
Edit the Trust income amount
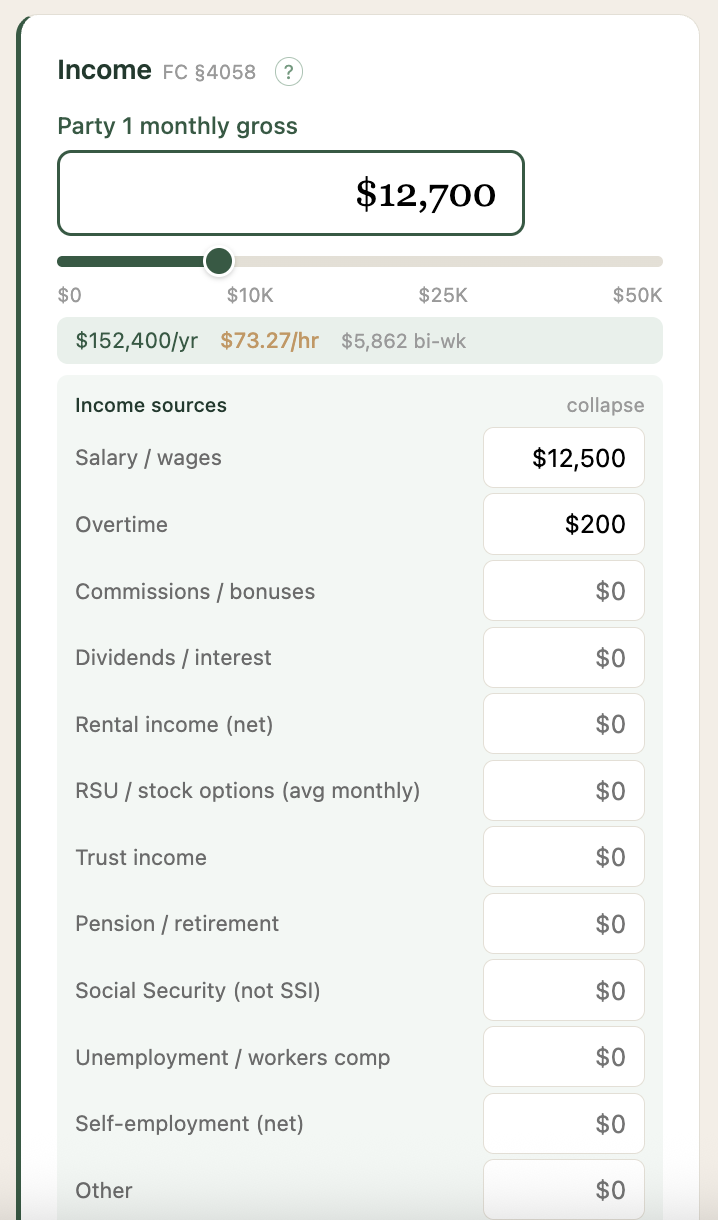coord(563,856)
